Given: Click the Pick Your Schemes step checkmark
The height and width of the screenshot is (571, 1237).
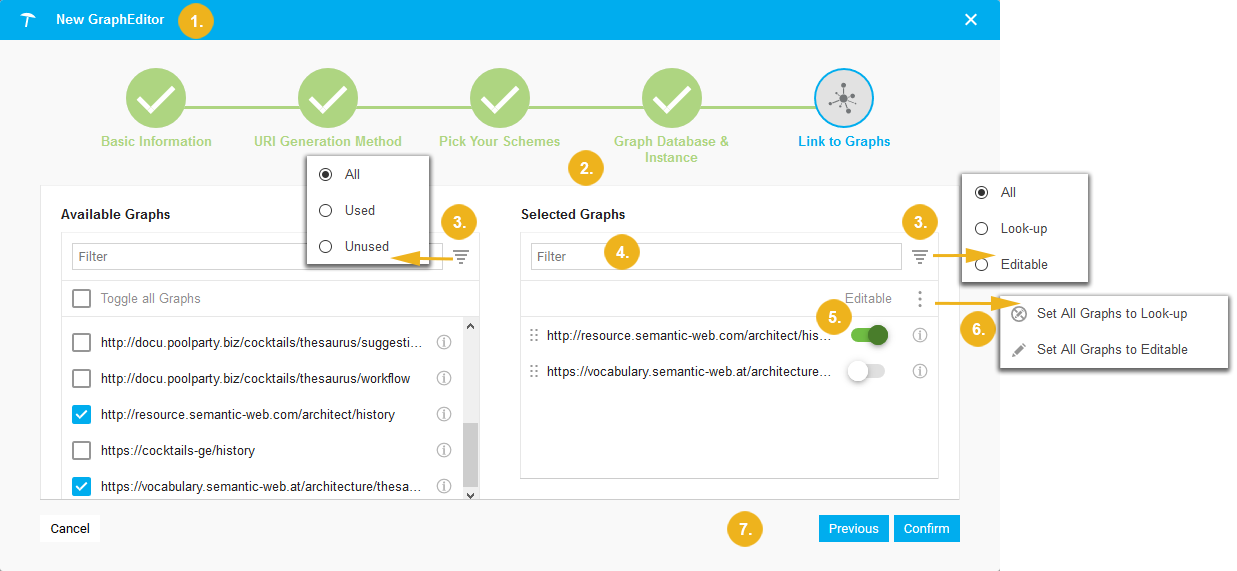Looking at the screenshot, I should click(x=500, y=99).
